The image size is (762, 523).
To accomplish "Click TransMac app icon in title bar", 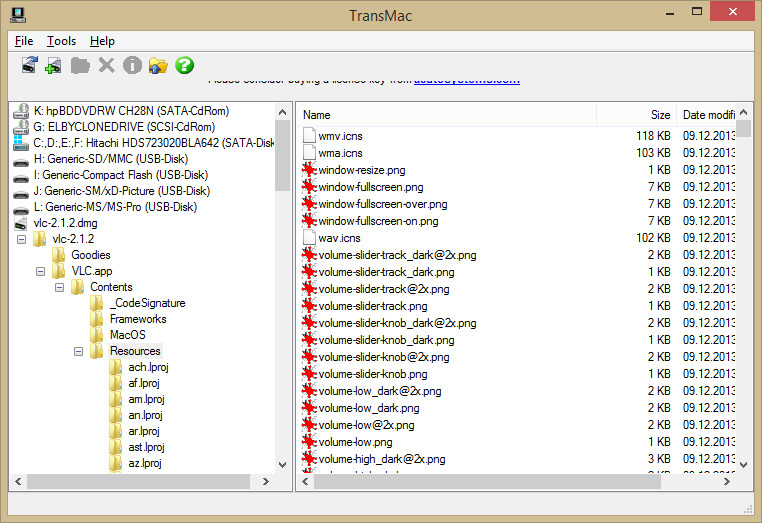I will click(x=18, y=15).
